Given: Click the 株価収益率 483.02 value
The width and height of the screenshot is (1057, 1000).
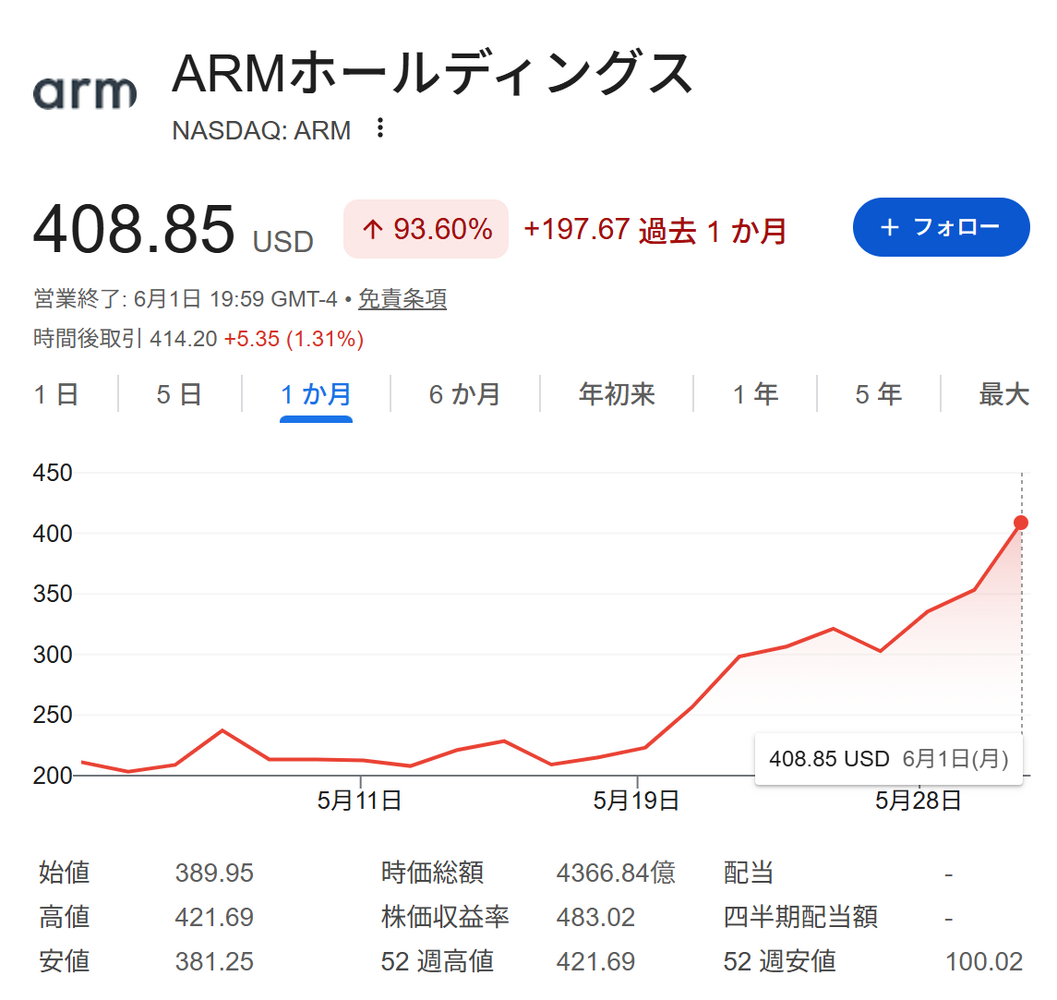Looking at the screenshot, I should click(x=595, y=918).
